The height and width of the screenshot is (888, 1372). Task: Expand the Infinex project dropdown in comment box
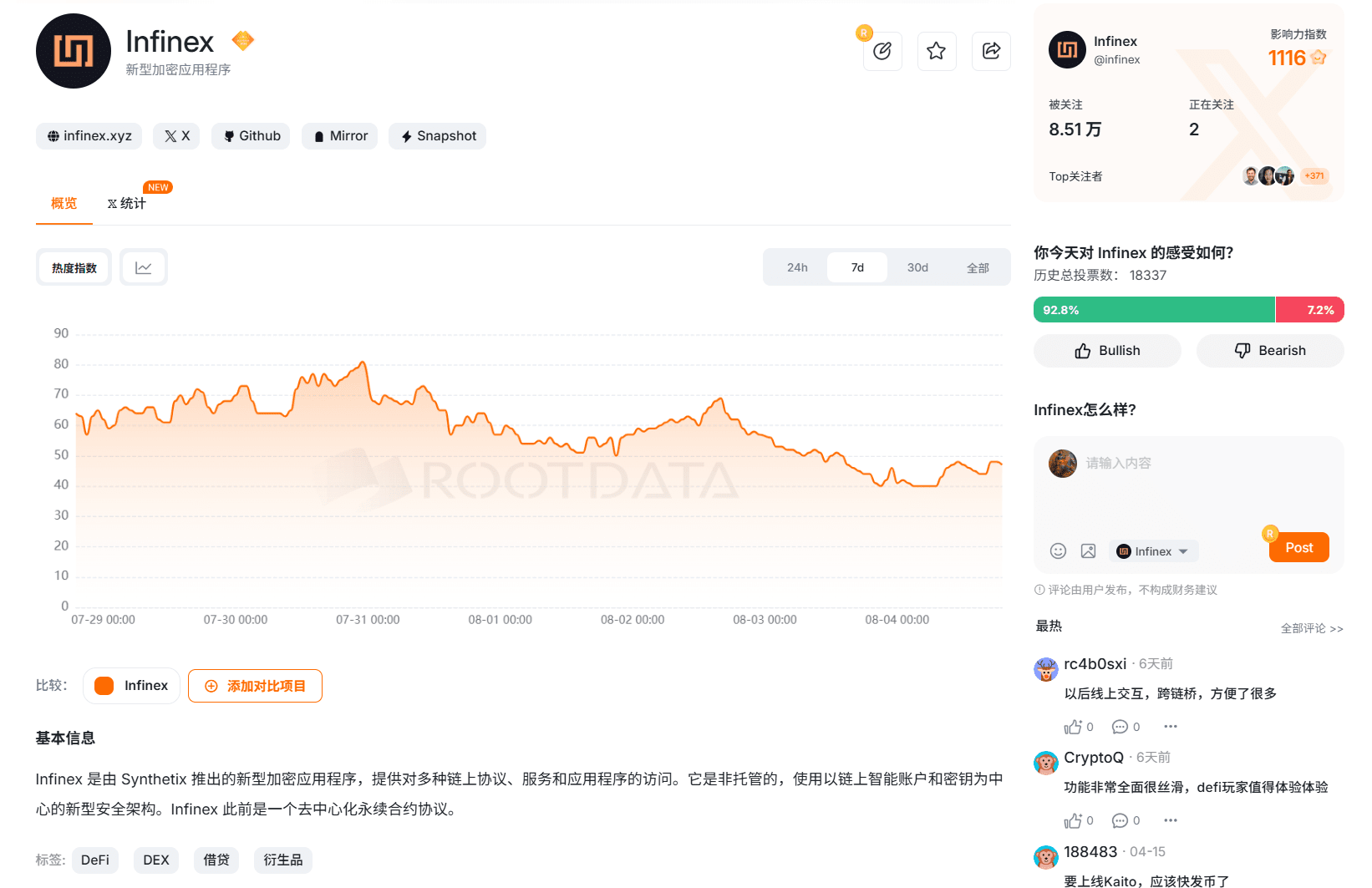tap(1153, 551)
